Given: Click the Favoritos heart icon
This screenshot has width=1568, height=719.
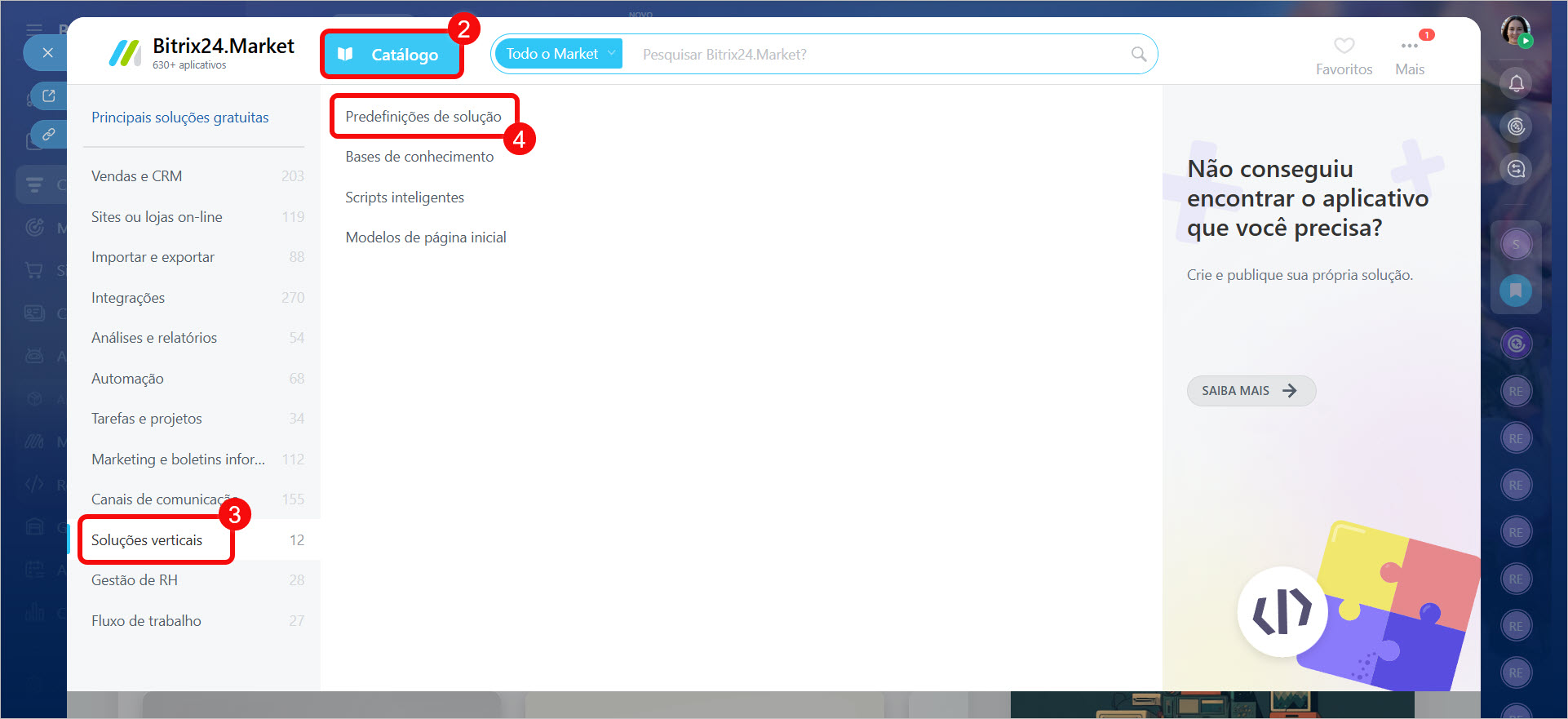Looking at the screenshot, I should click(1344, 47).
